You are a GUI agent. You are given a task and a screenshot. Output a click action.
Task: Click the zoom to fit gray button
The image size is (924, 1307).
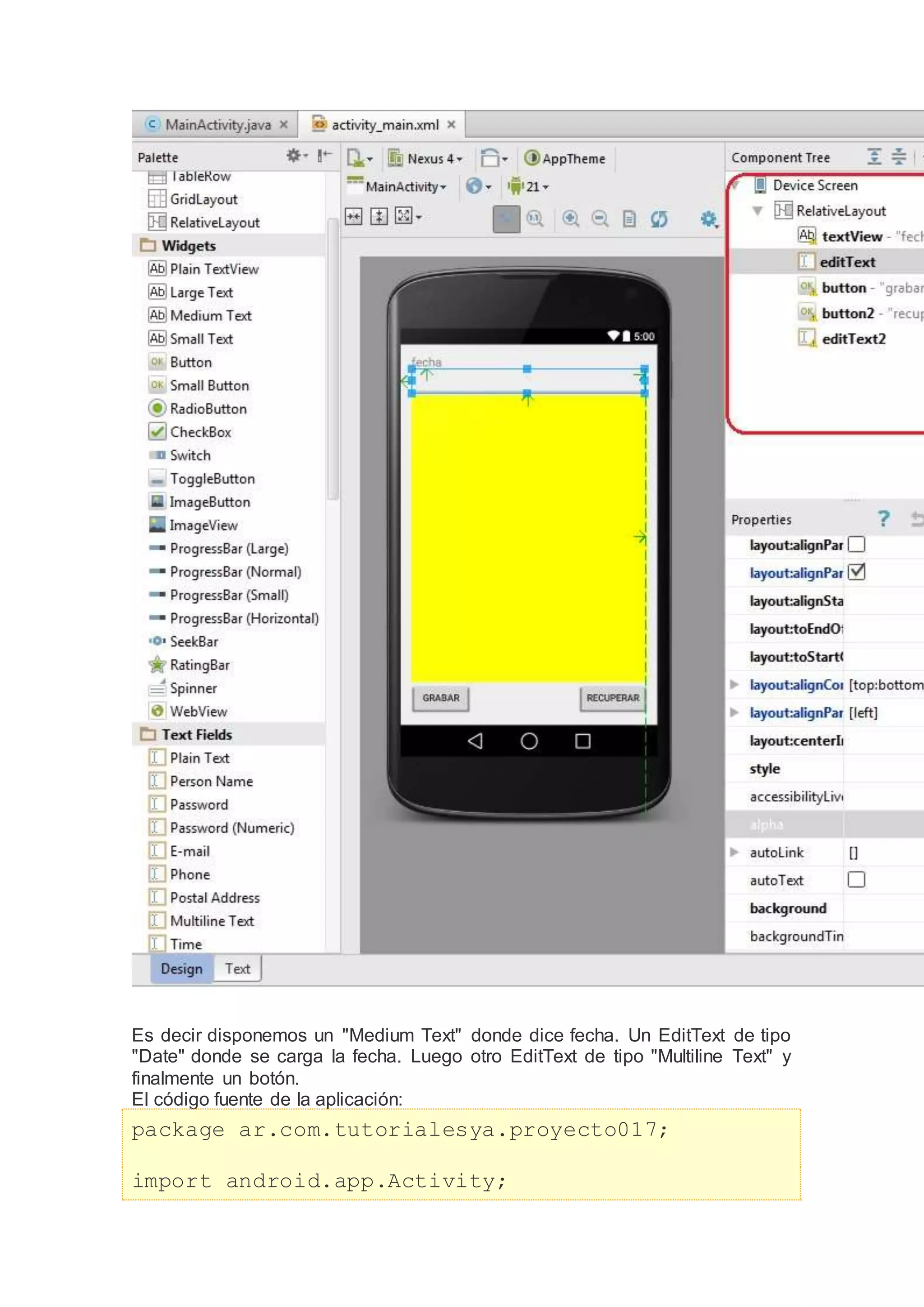pos(506,219)
